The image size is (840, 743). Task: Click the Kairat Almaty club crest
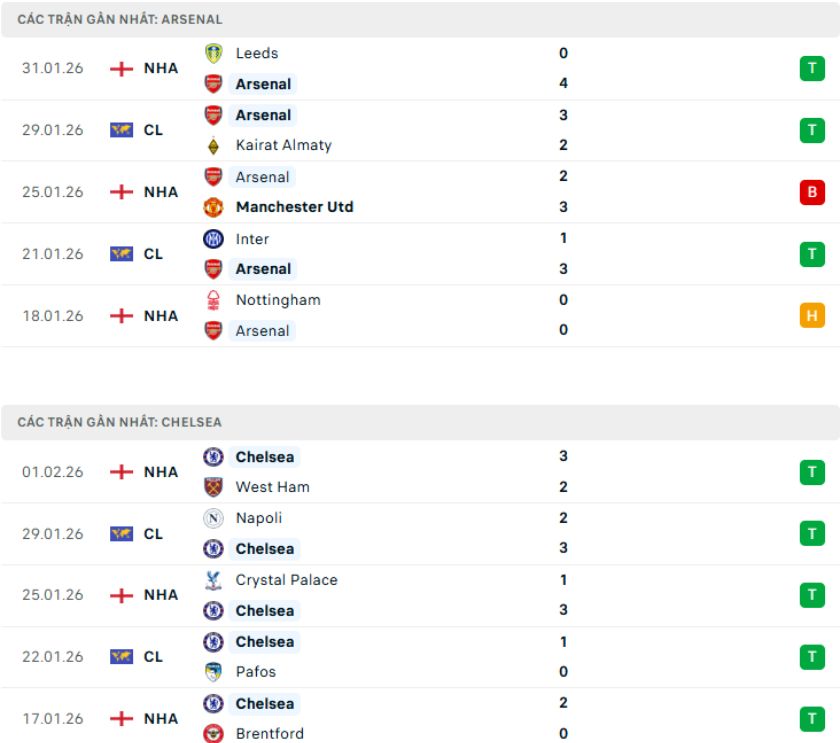click(x=213, y=146)
